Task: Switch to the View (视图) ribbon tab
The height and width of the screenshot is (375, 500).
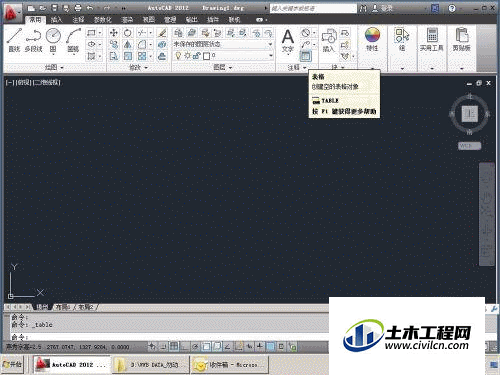Action: coord(149,20)
